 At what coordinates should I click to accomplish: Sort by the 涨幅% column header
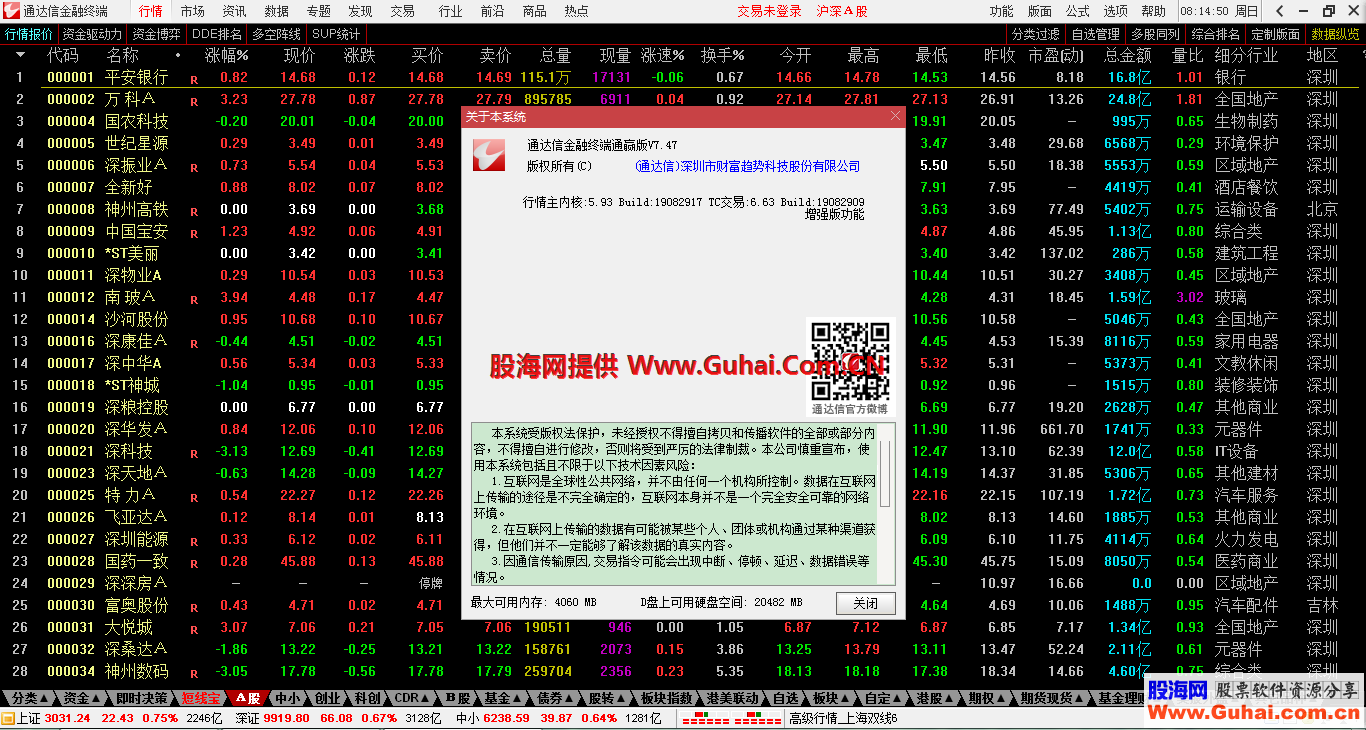pos(227,55)
